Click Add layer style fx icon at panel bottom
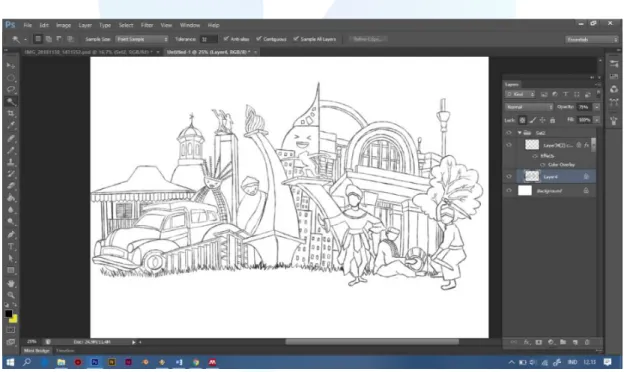Screen dimensions: 624x372 click(527, 342)
